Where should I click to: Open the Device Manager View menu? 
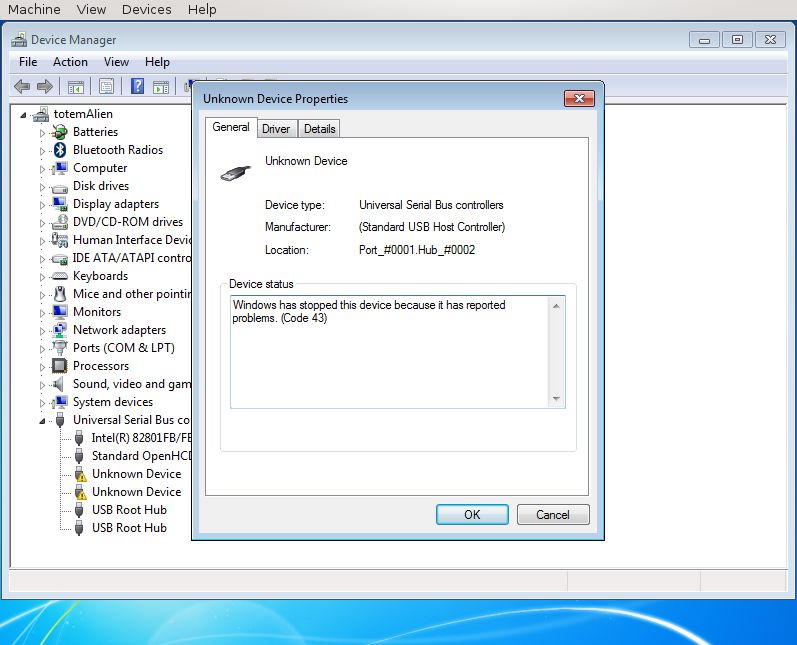pos(116,62)
